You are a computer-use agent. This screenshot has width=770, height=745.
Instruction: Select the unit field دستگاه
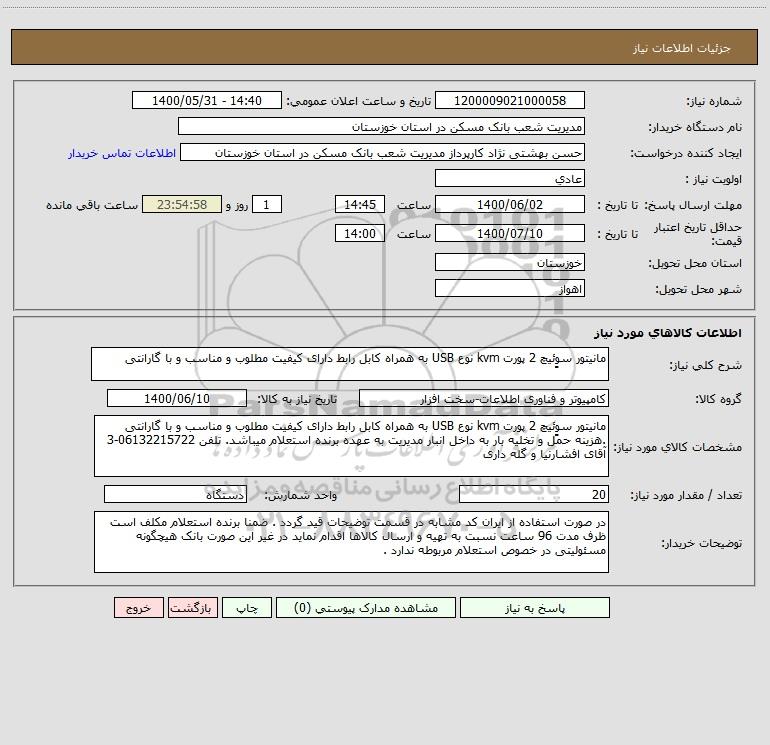pos(175,494)
